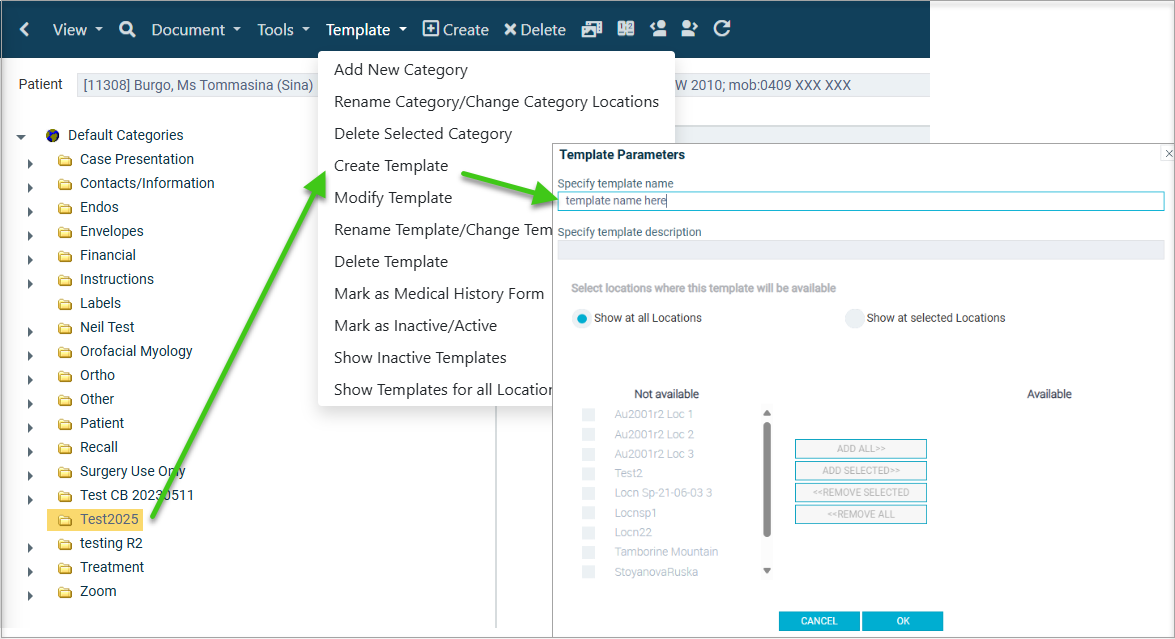Image resolution: width=1175 pixels, height=639 pixels.
Task: Expand the Envelopes folder arrow
Action: coord(30,235)
